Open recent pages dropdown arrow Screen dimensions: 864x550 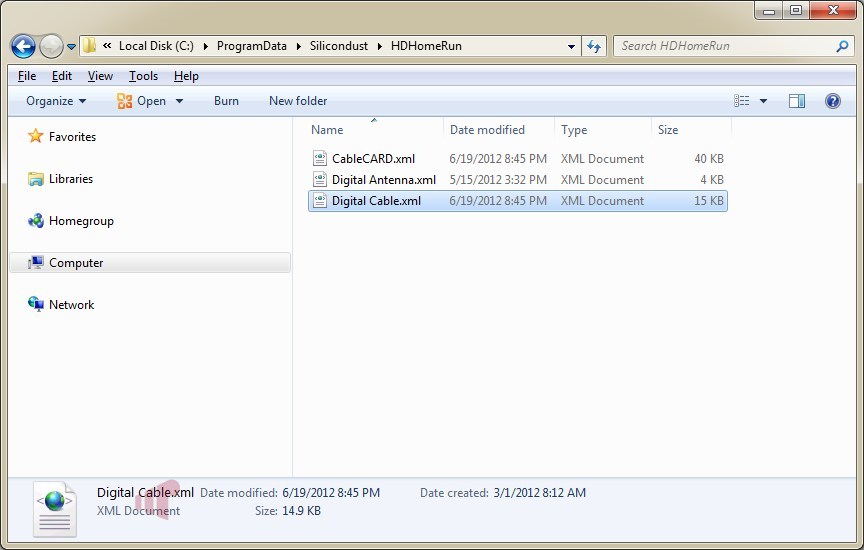(x=72, y=47)
